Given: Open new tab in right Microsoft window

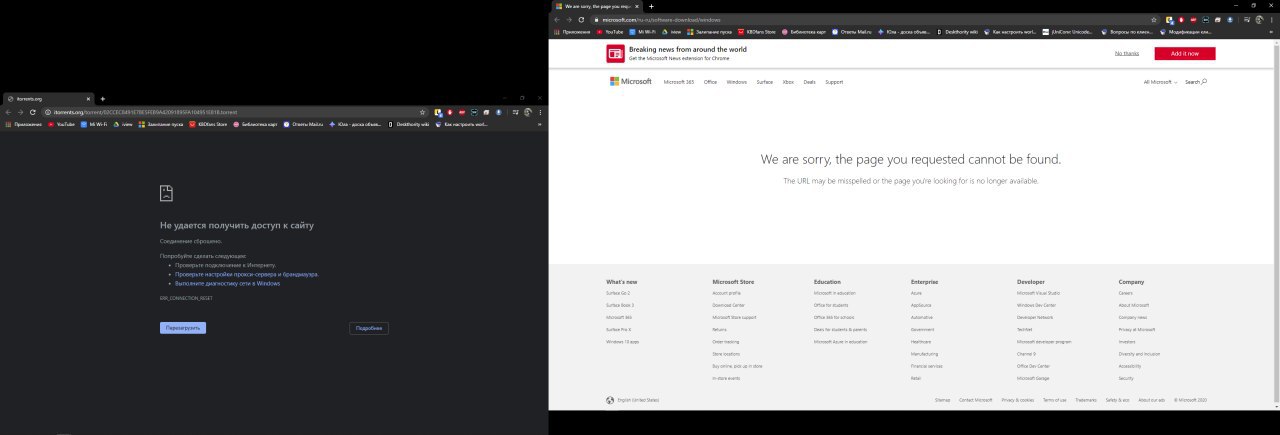Looking at the screenshot, I should (x=651, y=6).
